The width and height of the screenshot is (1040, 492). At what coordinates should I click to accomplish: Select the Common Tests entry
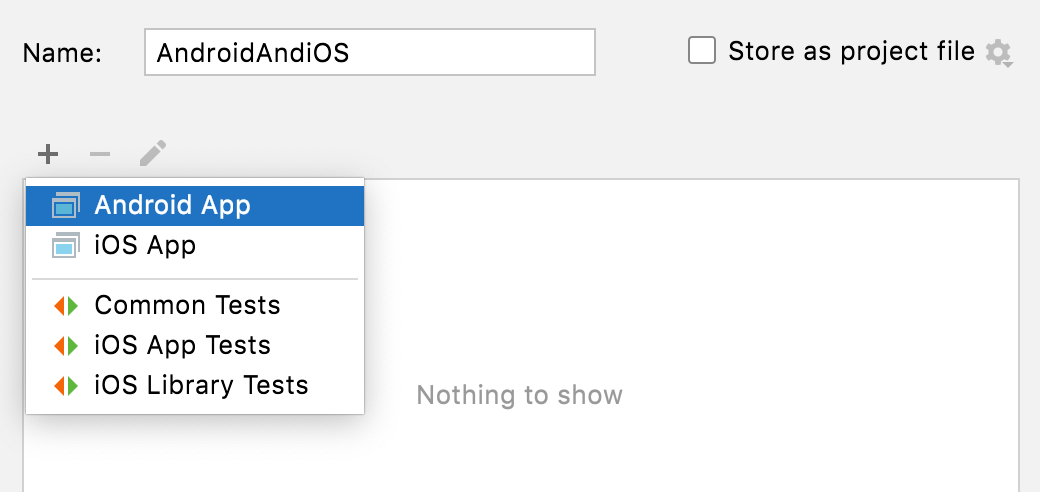pos(187,305)
